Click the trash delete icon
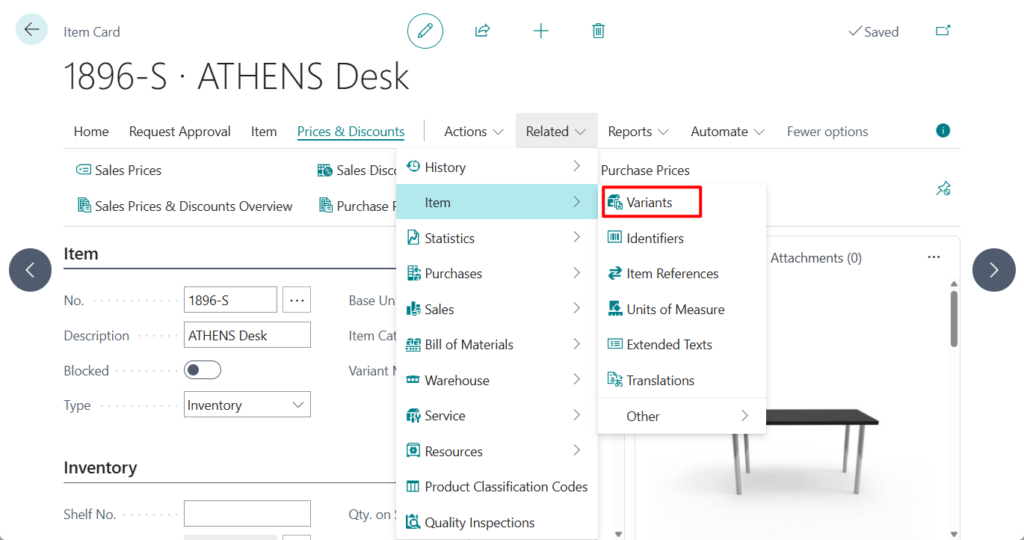The width and height of the screenshot is (1024, 540). (x=598, y=31)
